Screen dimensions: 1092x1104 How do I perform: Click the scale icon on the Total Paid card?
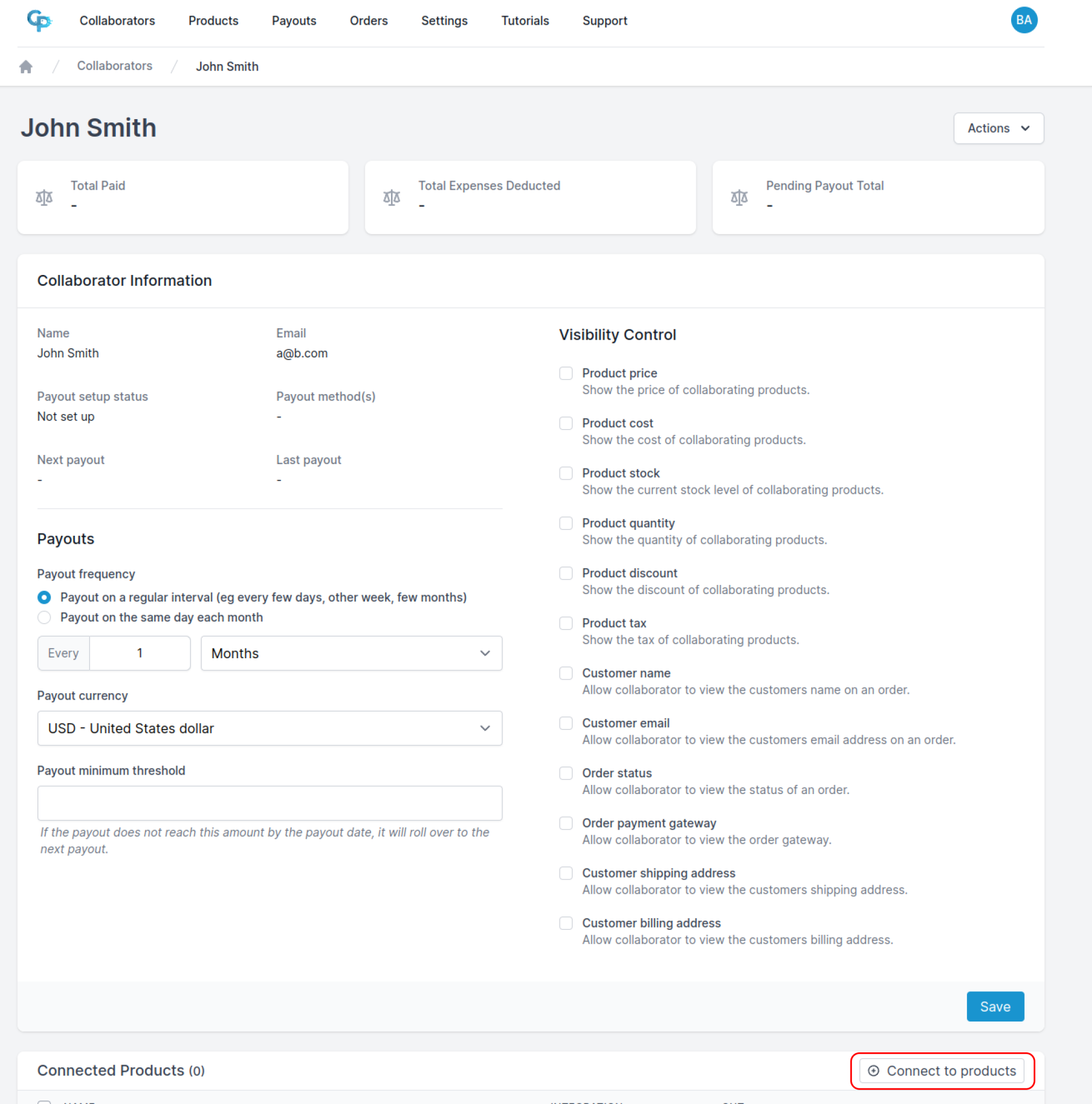tap(45, 197)
